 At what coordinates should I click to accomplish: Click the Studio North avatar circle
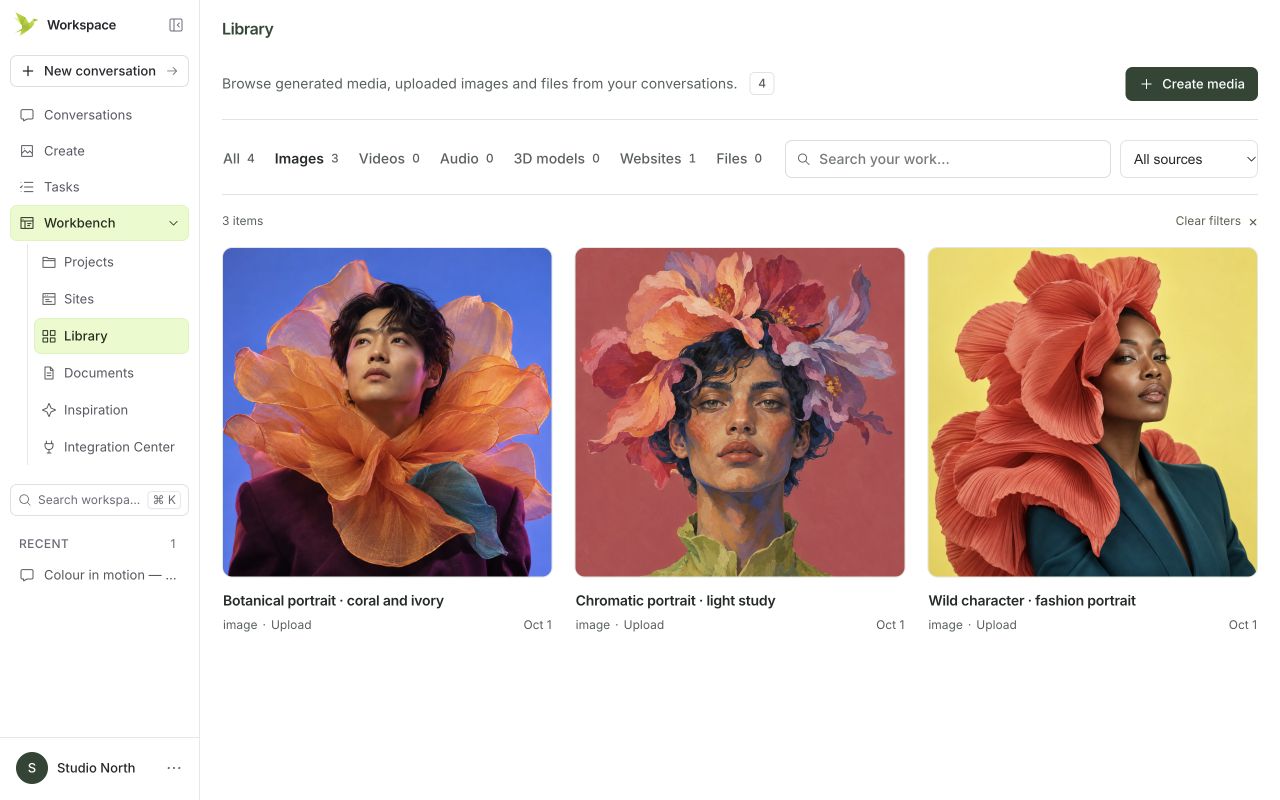(x=32, y=768)
